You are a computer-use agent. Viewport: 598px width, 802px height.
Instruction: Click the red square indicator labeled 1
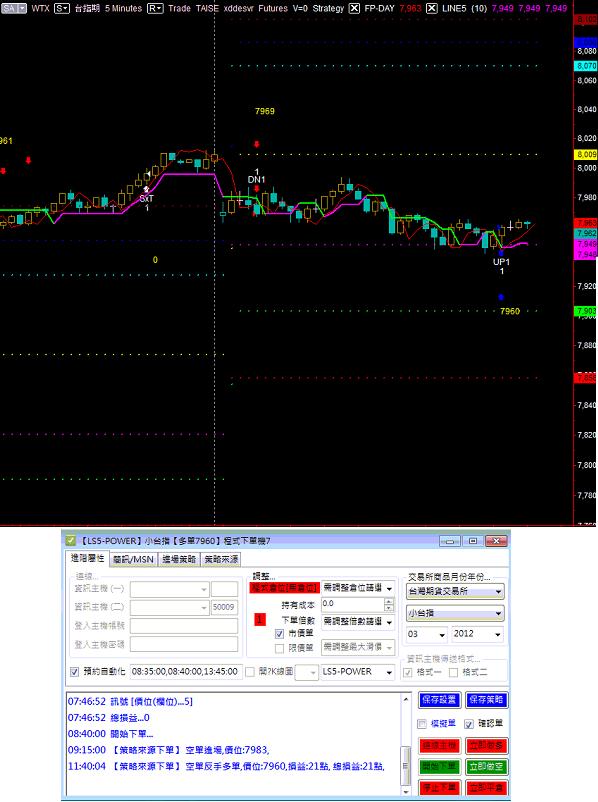pyautogui.click(x=259, y=619)
